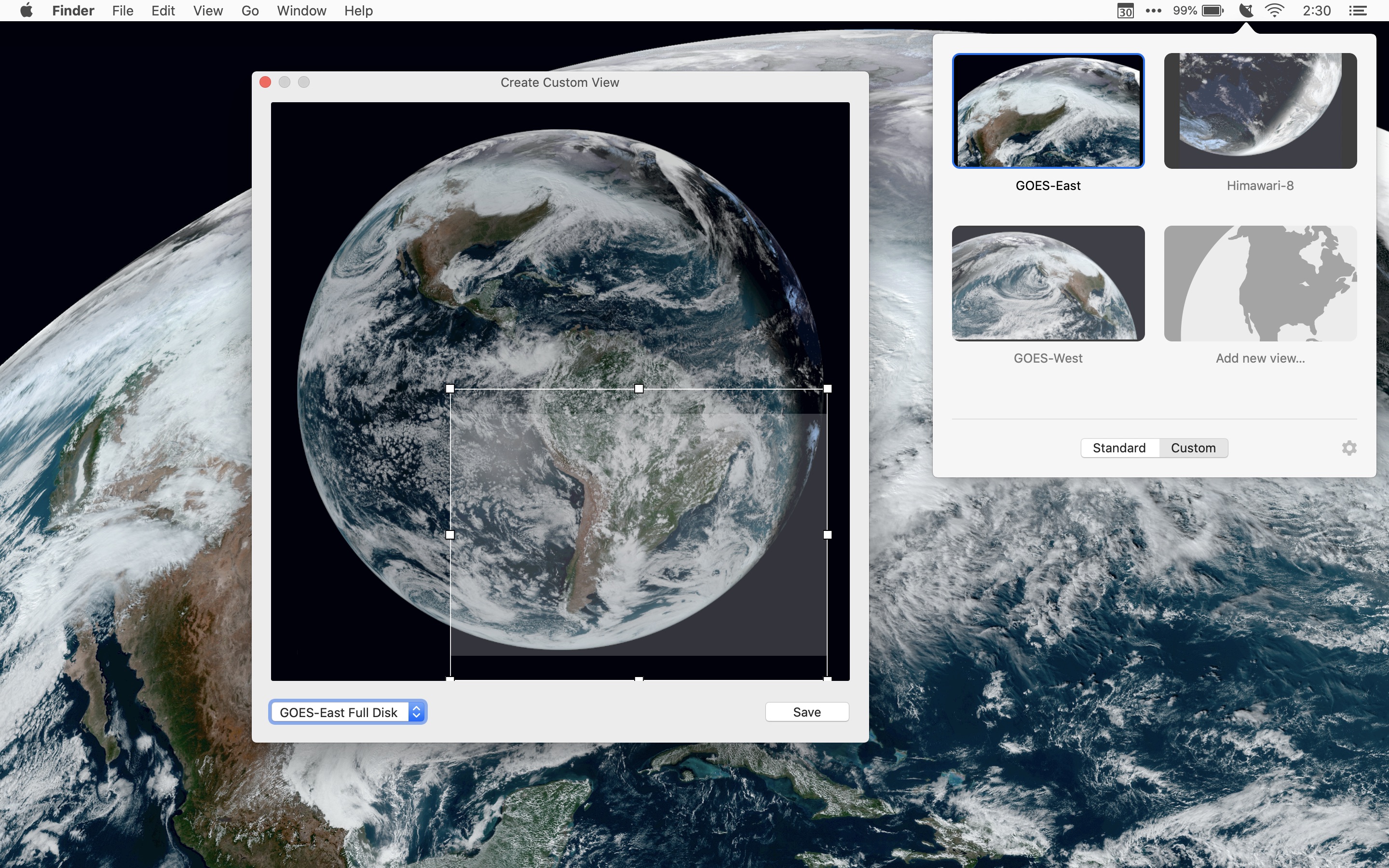Open the Wi-Fi menu

(x=1275, y=11)
